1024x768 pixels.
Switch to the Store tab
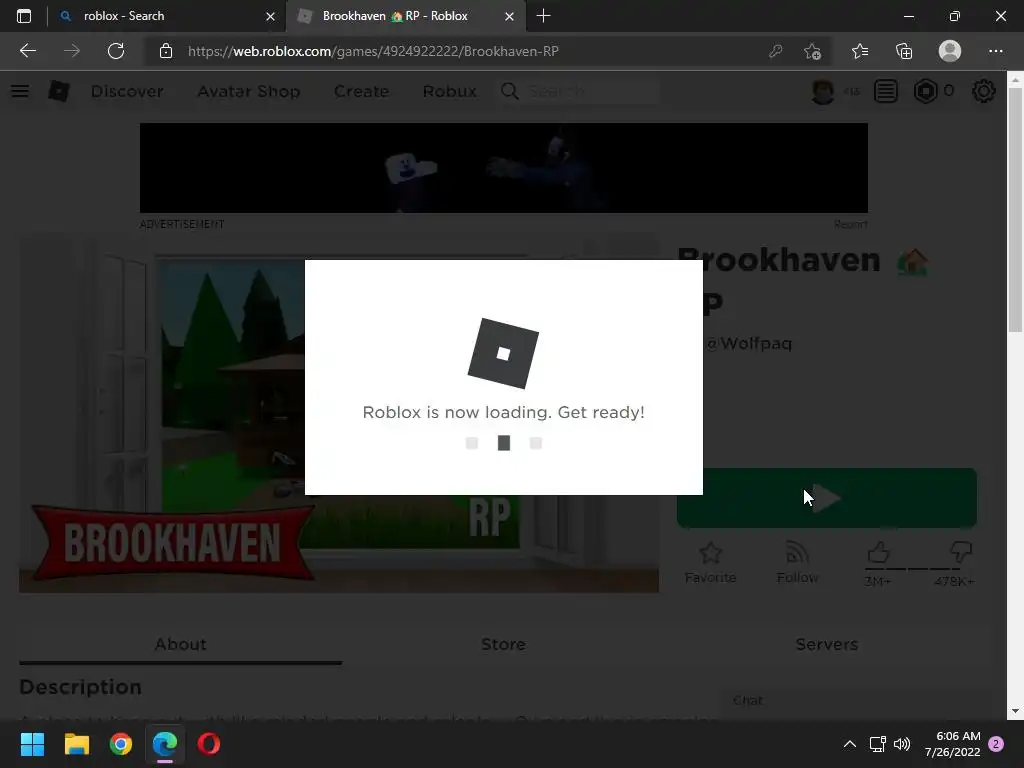503,645
